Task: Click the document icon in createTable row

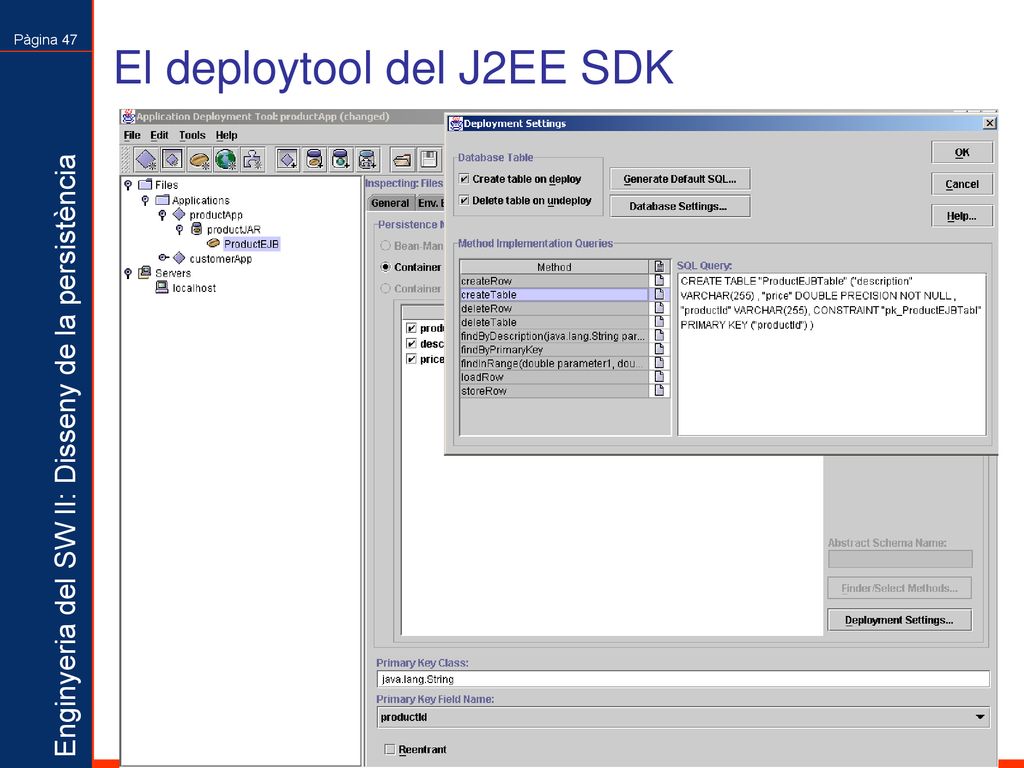Action: [x=659, y=294]
